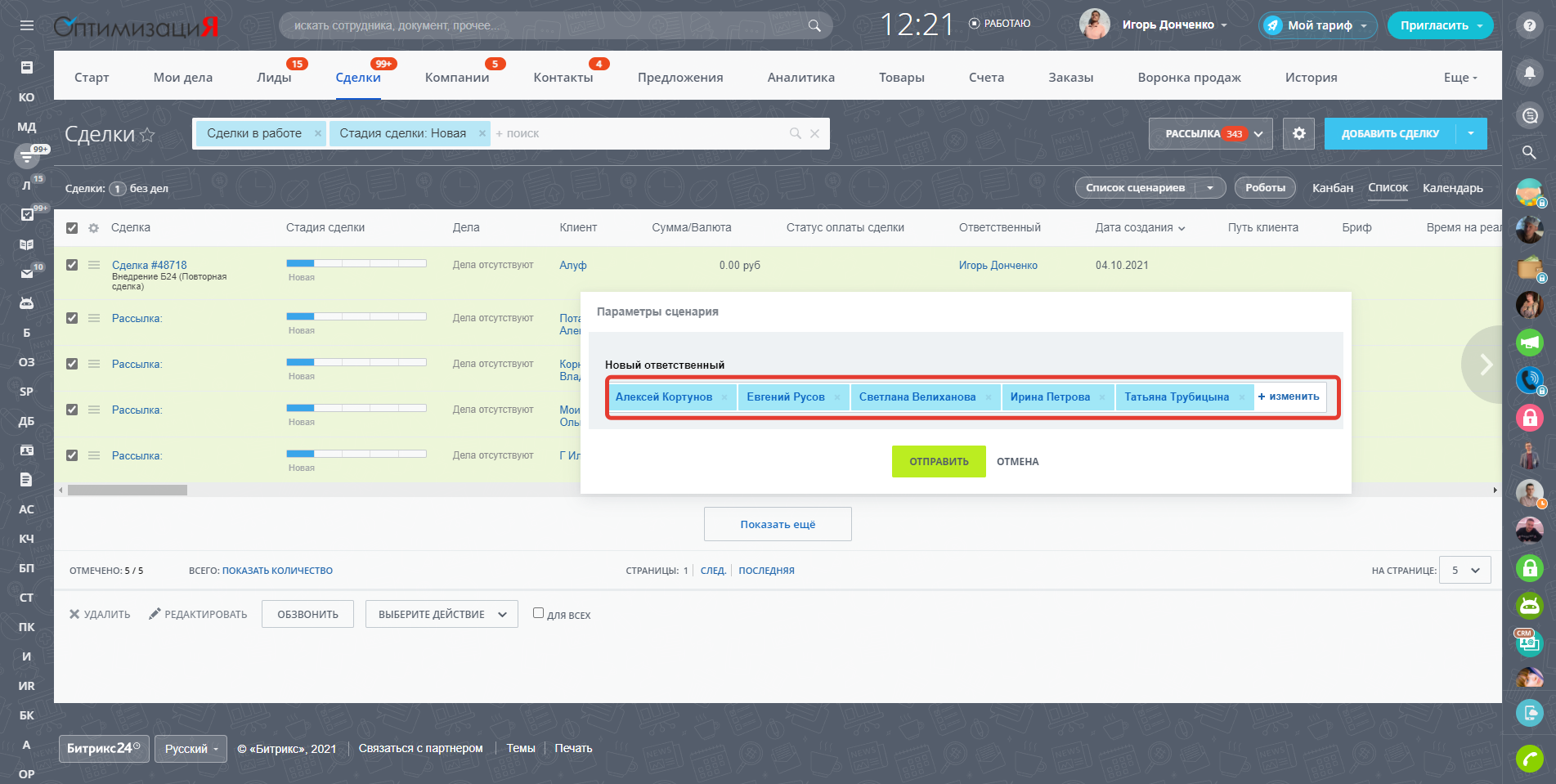Switch to the Компании tab
1556x784 pixels.
(x=456, y=78)
